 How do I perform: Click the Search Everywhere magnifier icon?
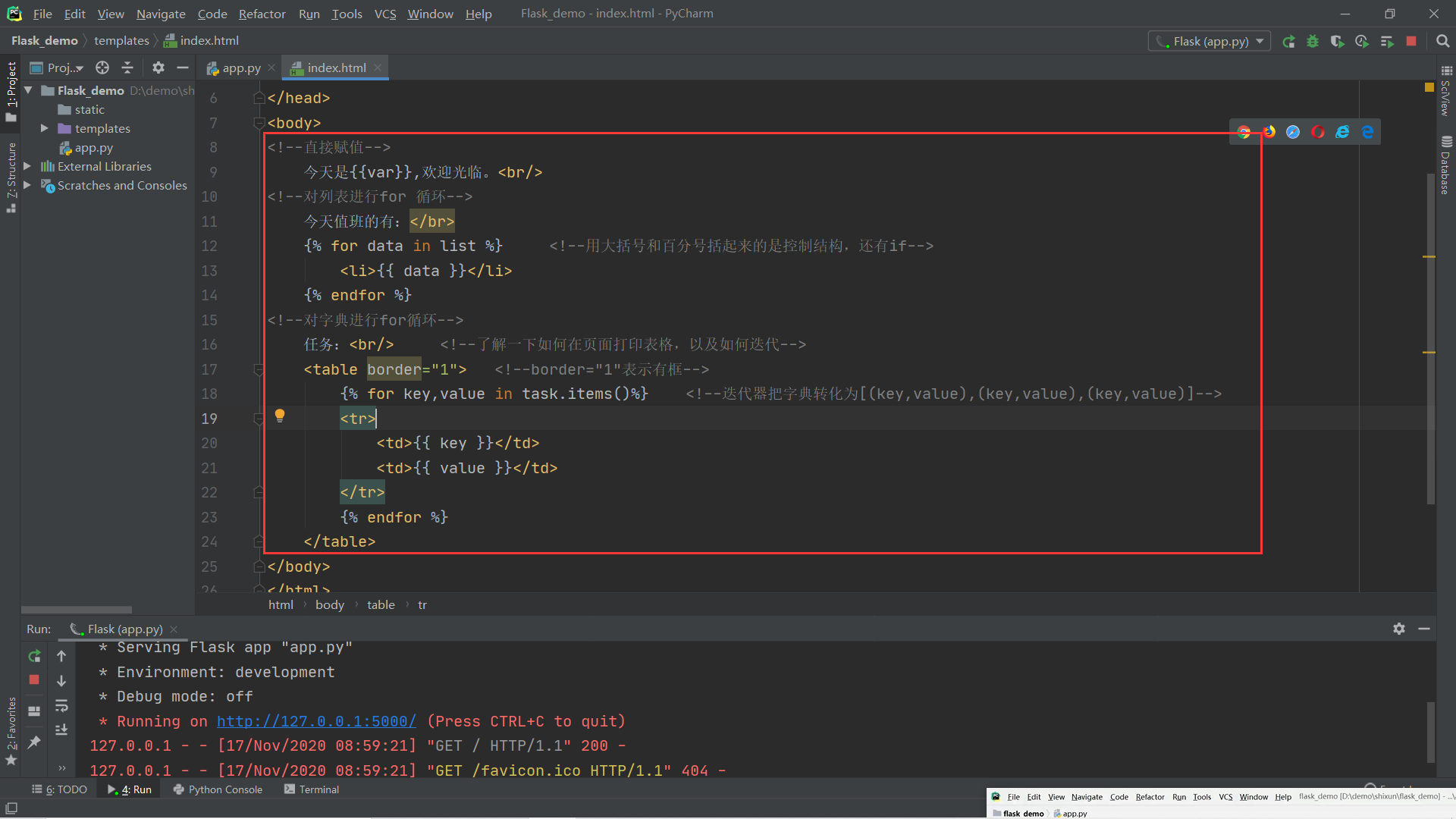coord(1442,42)
